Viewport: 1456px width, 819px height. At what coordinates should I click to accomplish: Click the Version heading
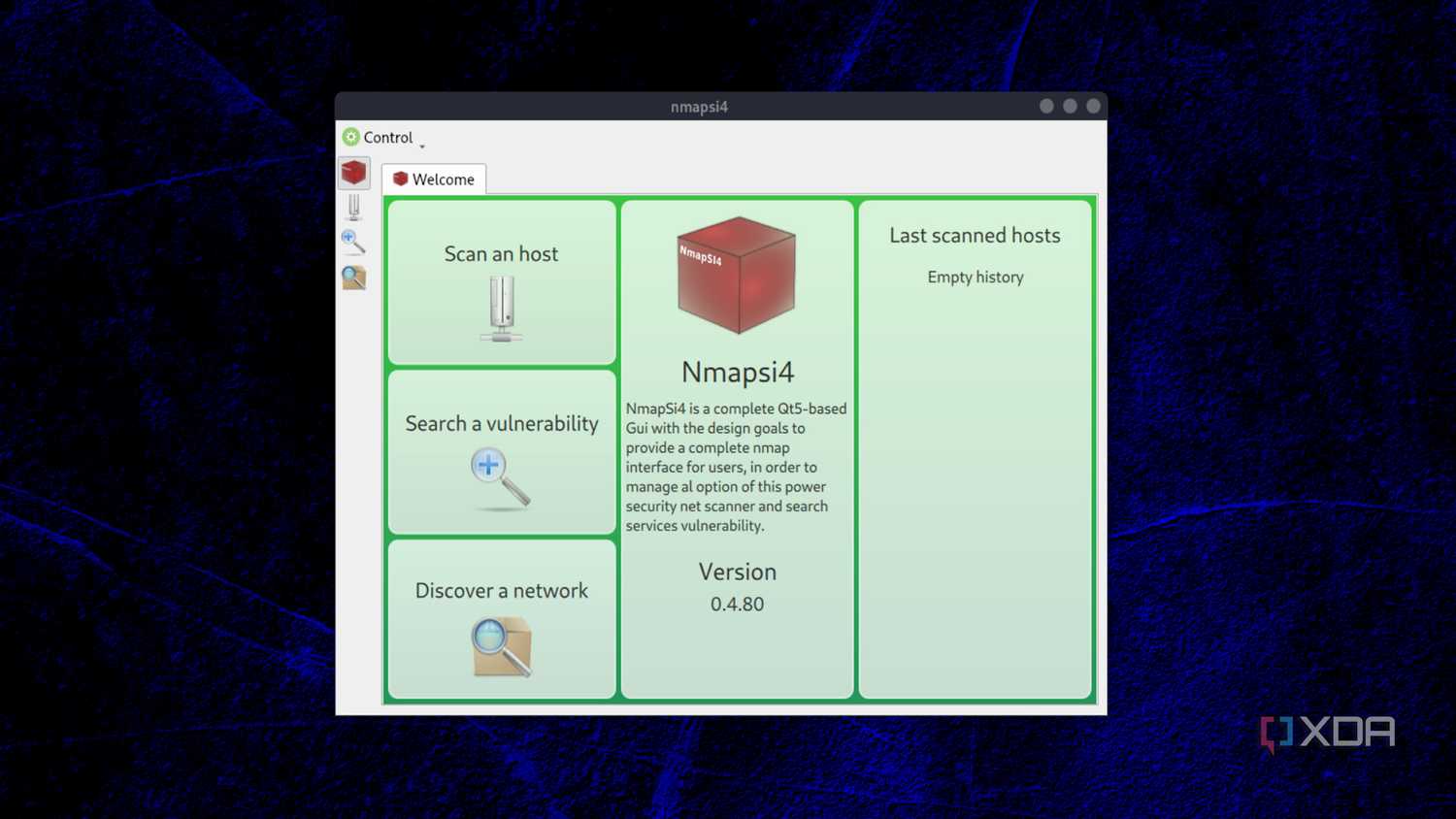tap(738, 573)
